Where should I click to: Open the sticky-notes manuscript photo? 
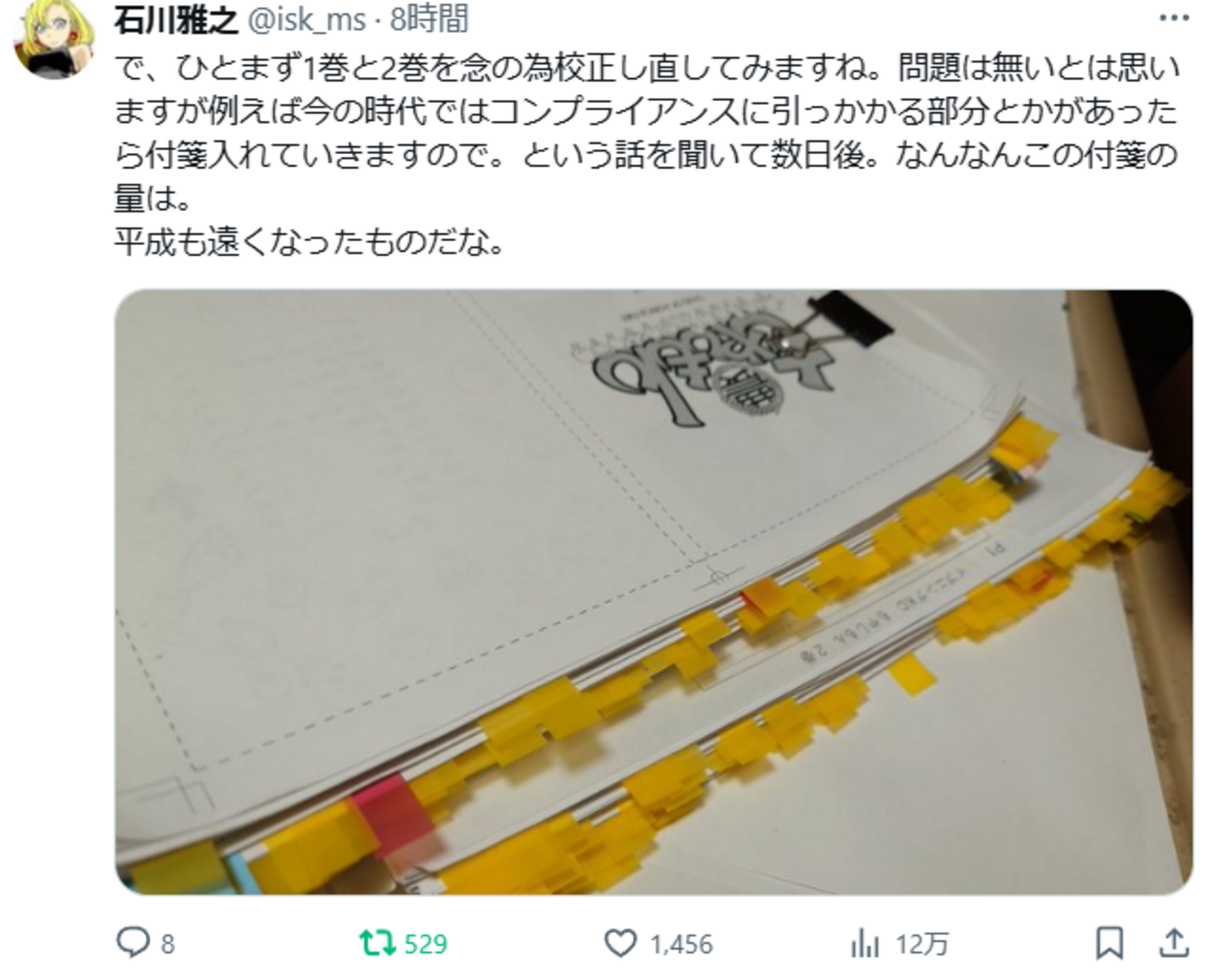653,592
